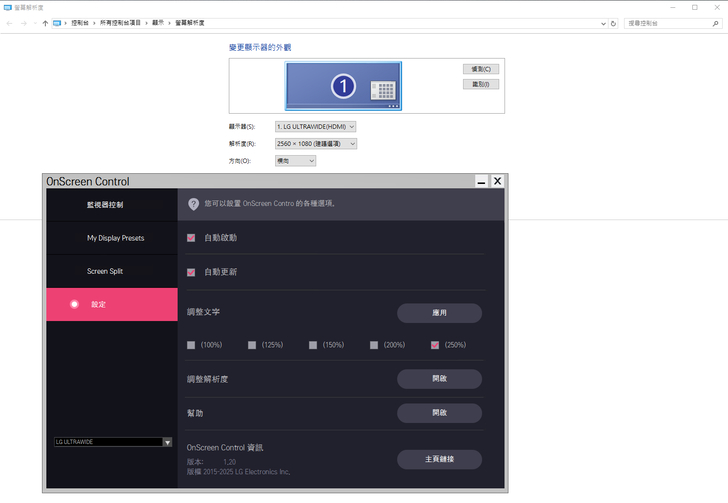Expand the LG ULTRAWIDE monitor selector in sidebar
The image size is (728, 503).
click(168, 442)
